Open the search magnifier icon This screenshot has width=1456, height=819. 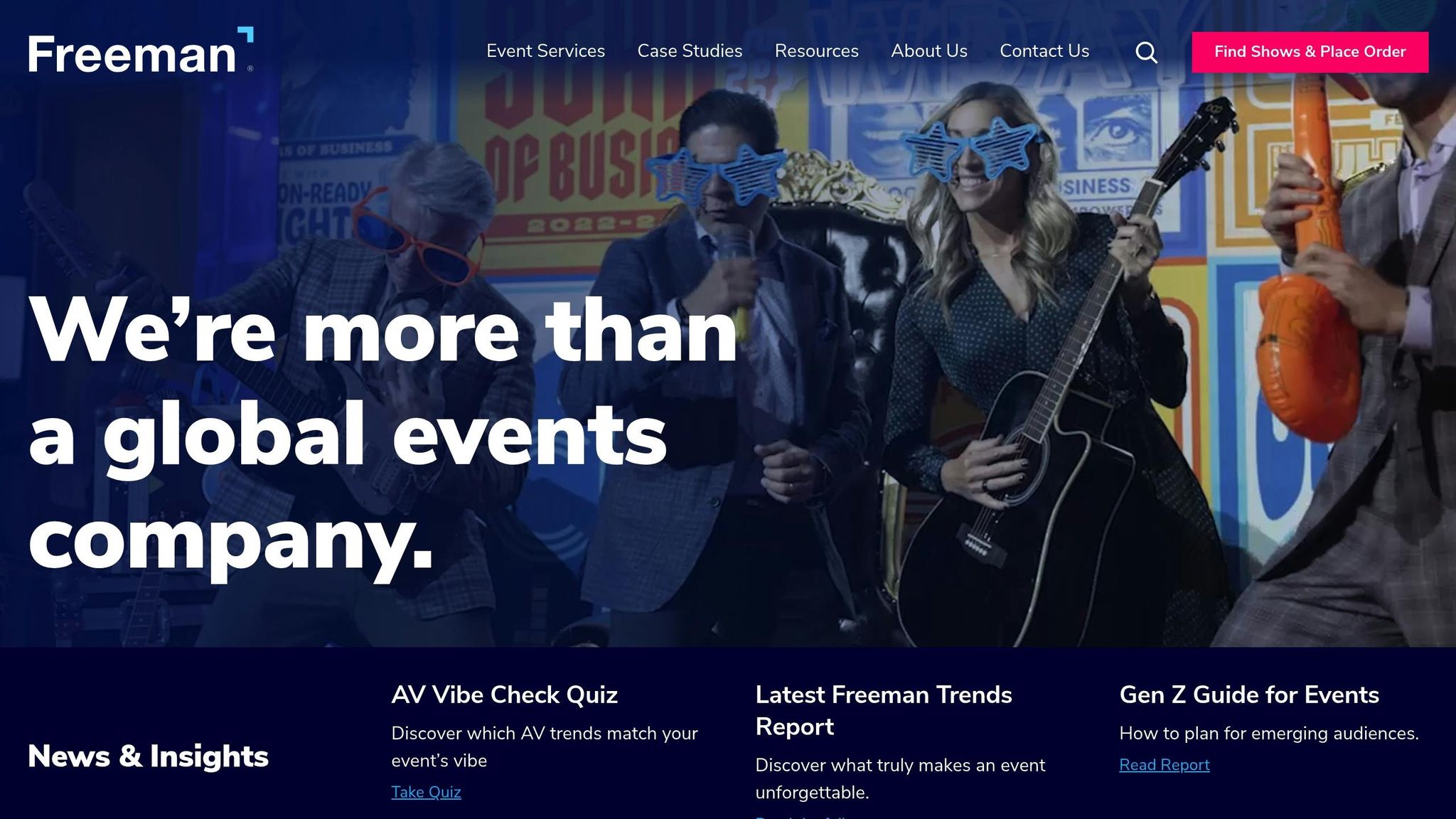point(1146,52)
